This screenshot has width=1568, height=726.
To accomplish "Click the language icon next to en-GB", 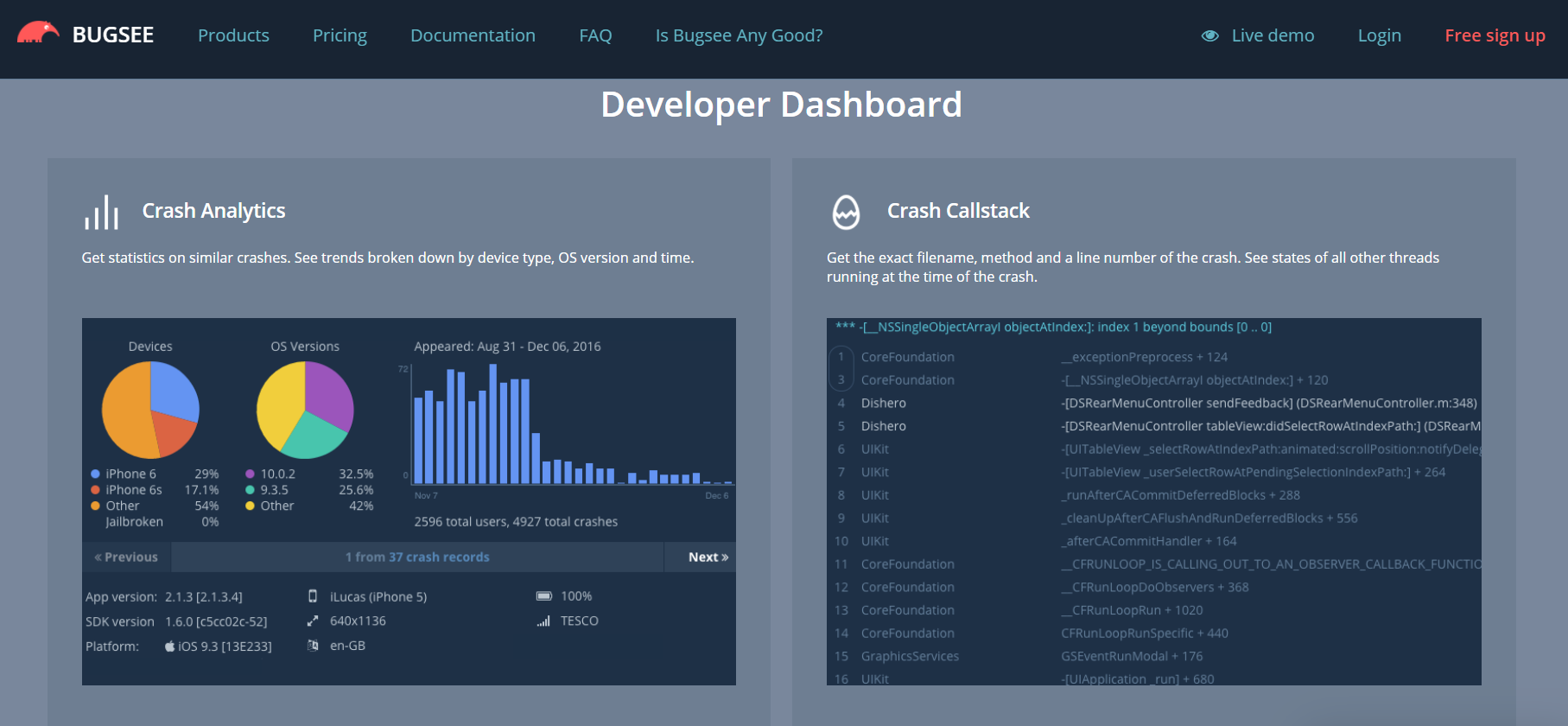I will 313,646.
